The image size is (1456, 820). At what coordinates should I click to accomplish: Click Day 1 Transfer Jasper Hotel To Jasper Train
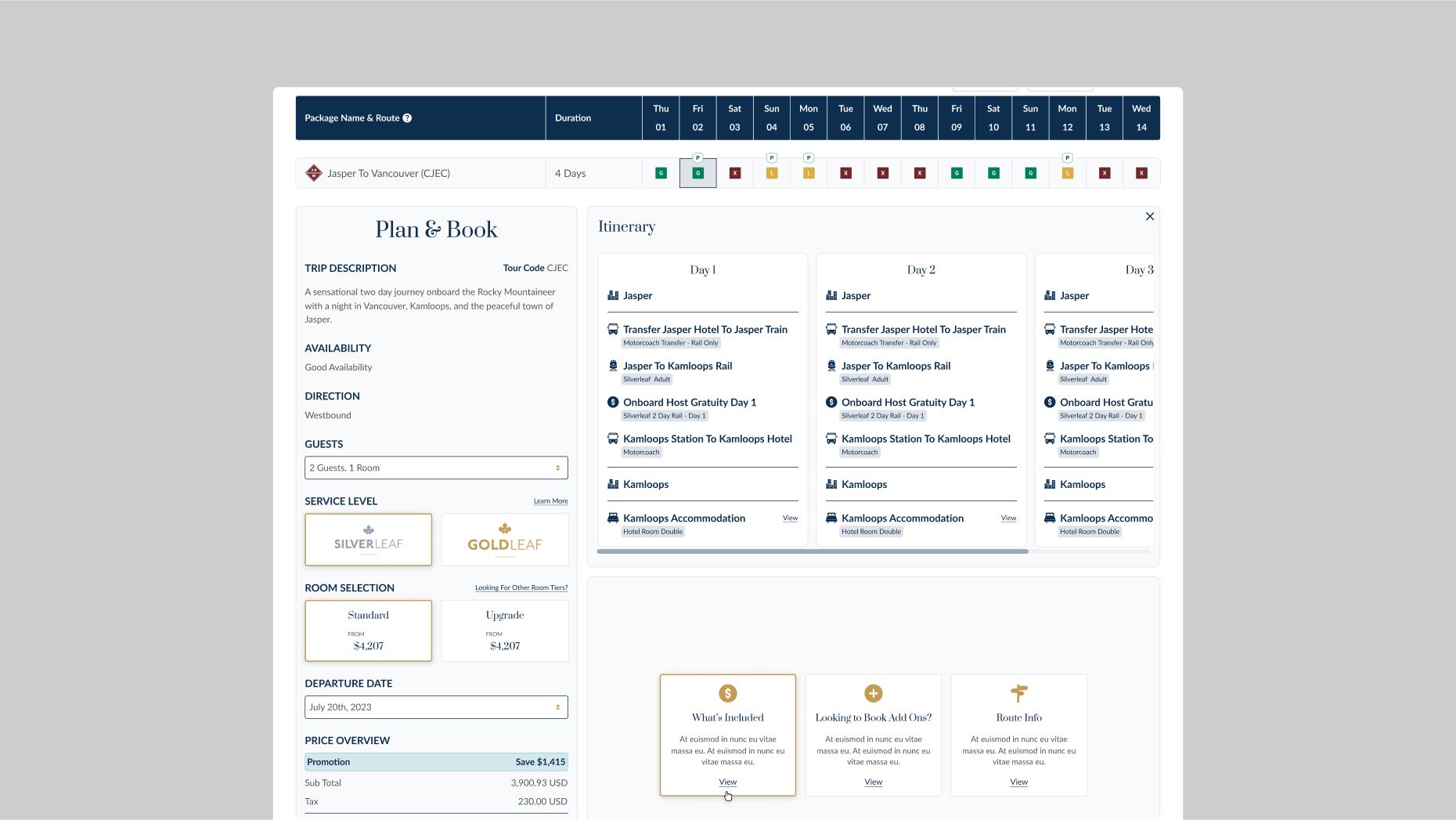(x=705, y=330)
